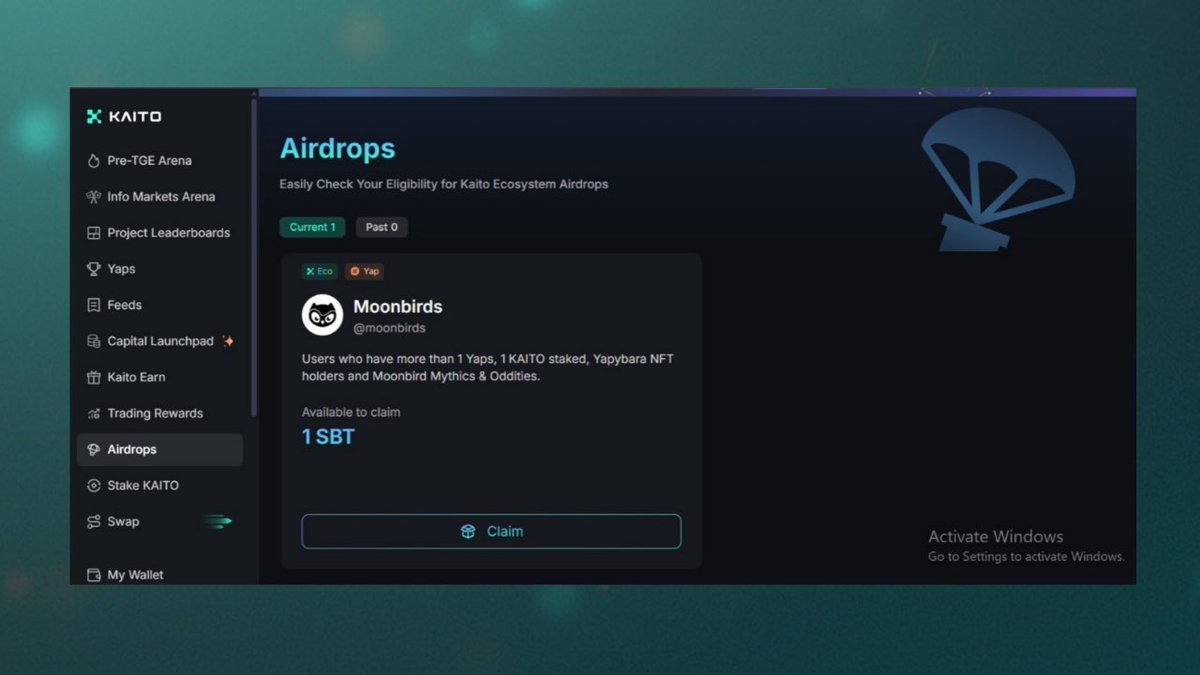Image resolution: width=1200 pixels, height=675 pixels.
Task: Click the airdrop eligibility subtitle text
Action: click(444, 185)
